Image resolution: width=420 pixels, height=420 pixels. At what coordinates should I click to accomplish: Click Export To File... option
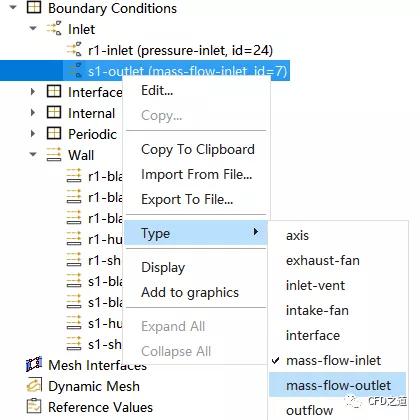click(187, 199)
